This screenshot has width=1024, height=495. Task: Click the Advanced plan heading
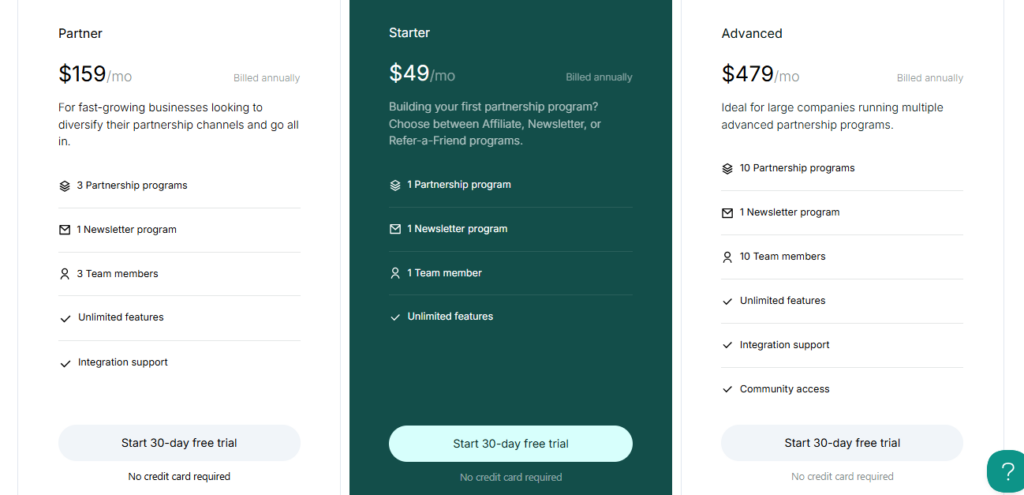tap(751, 34)
